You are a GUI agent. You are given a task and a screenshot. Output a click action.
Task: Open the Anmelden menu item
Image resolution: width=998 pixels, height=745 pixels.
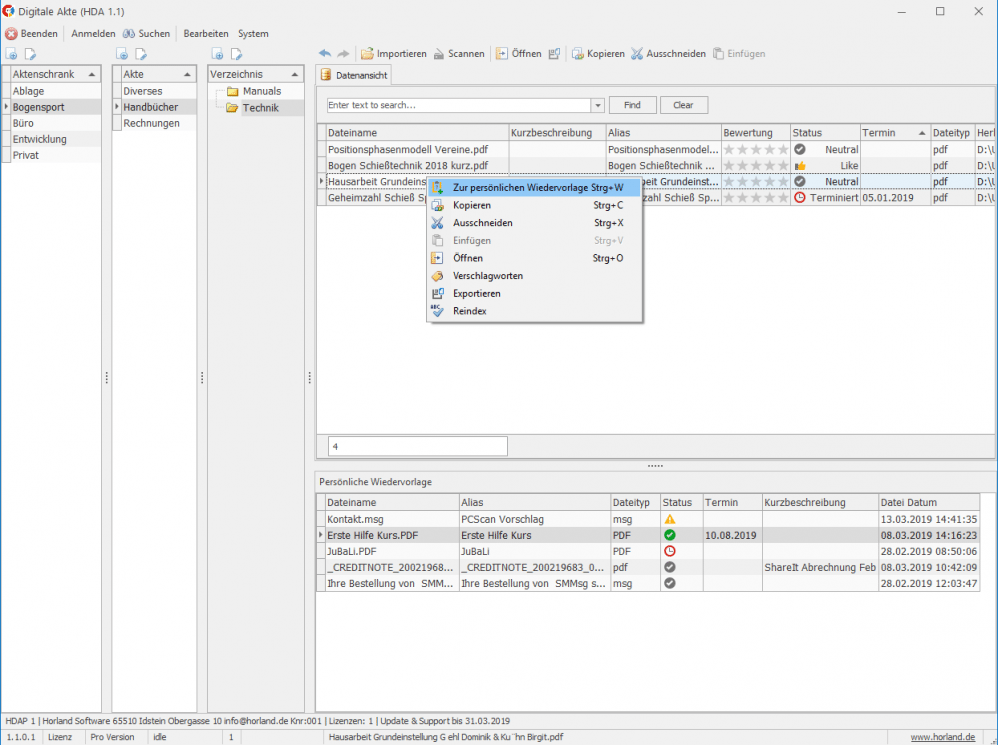(x=93, y=34)
